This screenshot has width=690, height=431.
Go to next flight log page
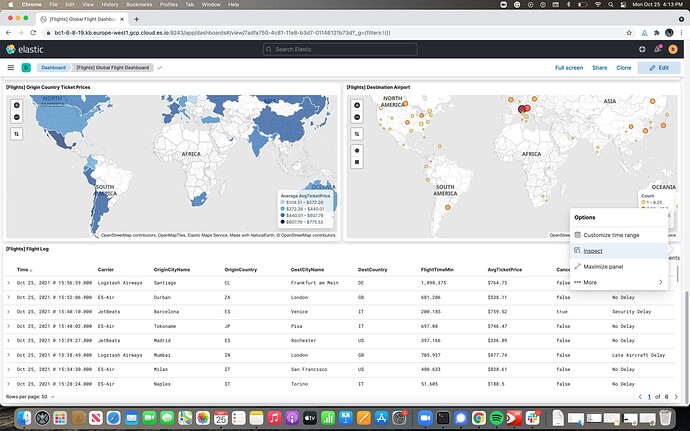pyautogui.click(x=676, y=397)
